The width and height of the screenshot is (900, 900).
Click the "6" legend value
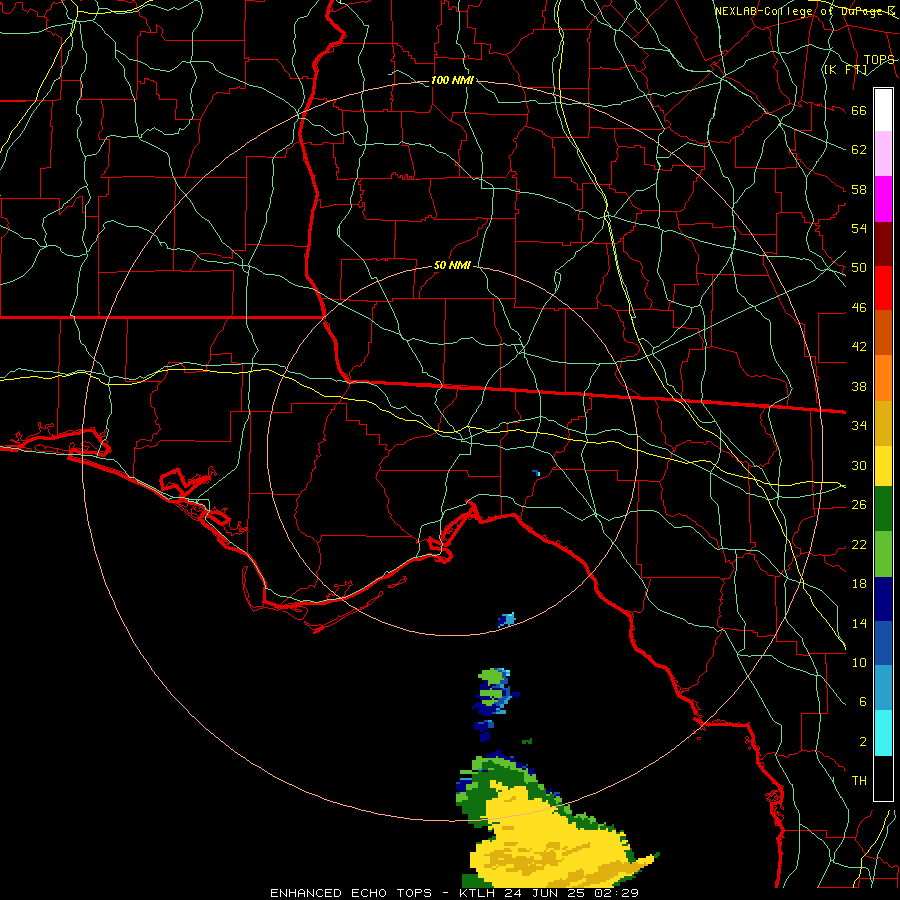[x=862, y=701]
